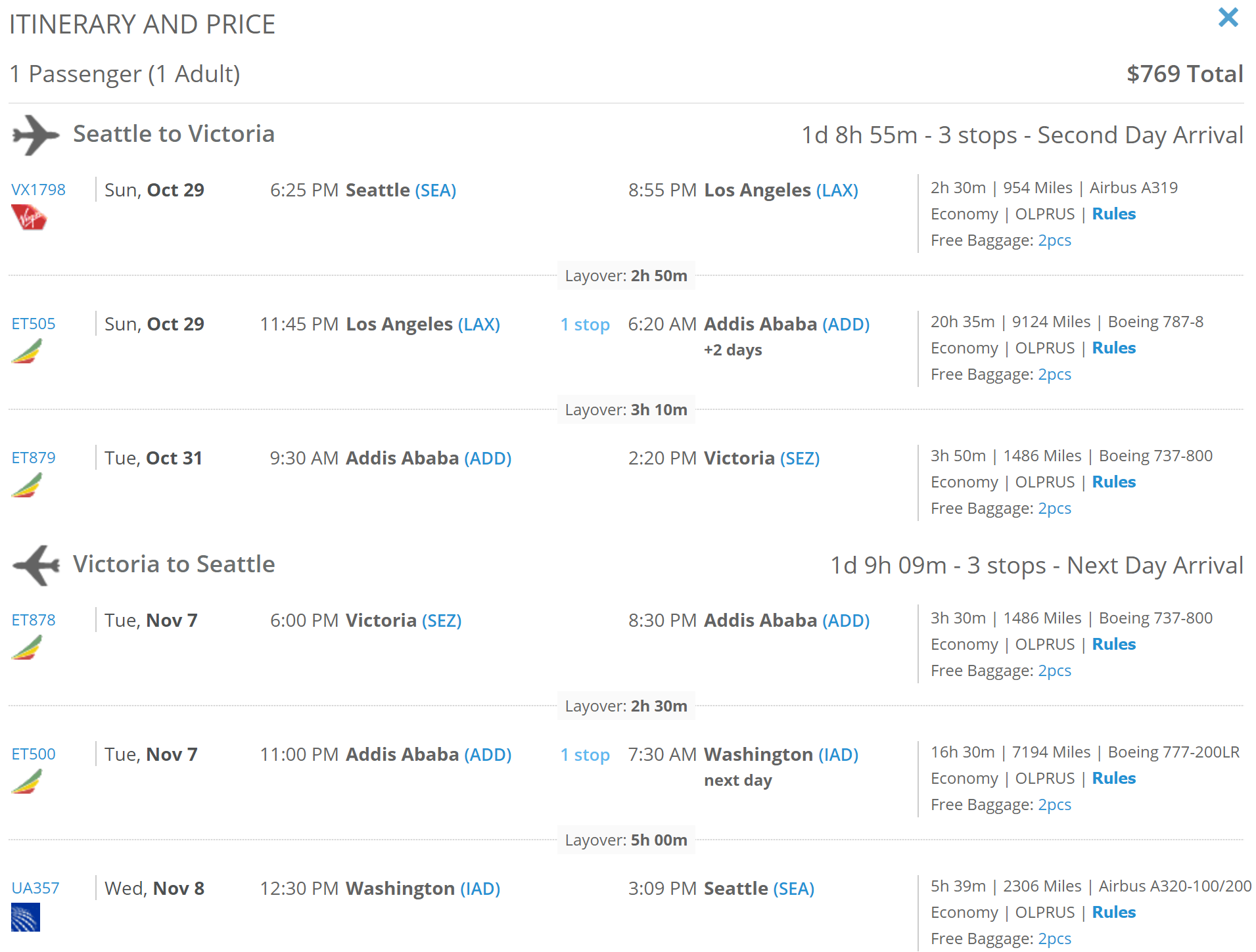The height and width of the screenshot is (952, 1256).
Task: View fare Rules for the Seattle to Los Angeles flight
Action: tap(1114, 214)
